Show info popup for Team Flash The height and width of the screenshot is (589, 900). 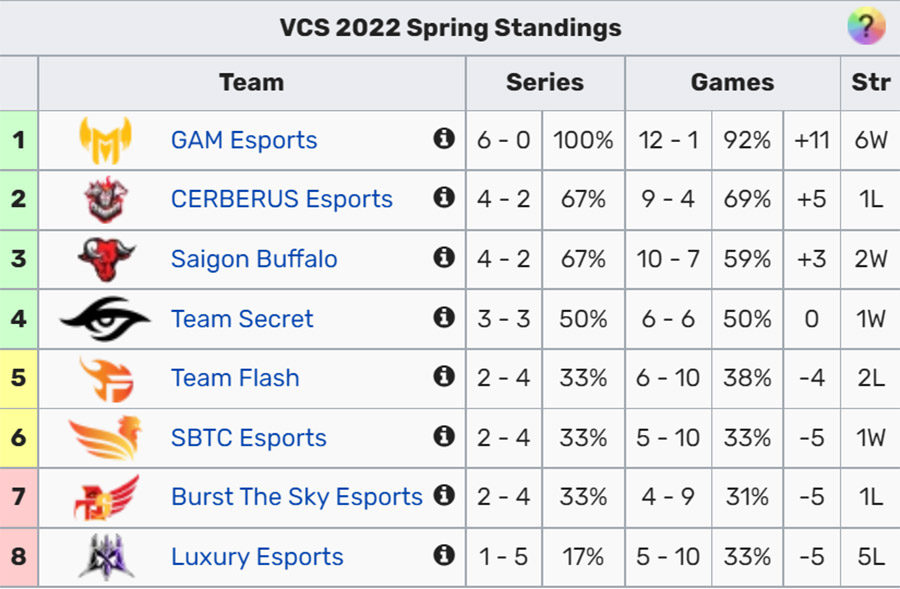444,377
